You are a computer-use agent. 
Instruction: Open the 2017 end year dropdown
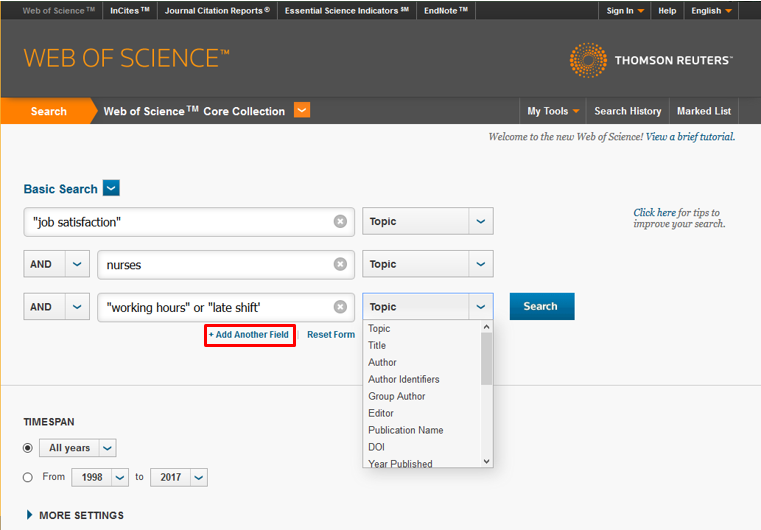(x=199, y=478)
